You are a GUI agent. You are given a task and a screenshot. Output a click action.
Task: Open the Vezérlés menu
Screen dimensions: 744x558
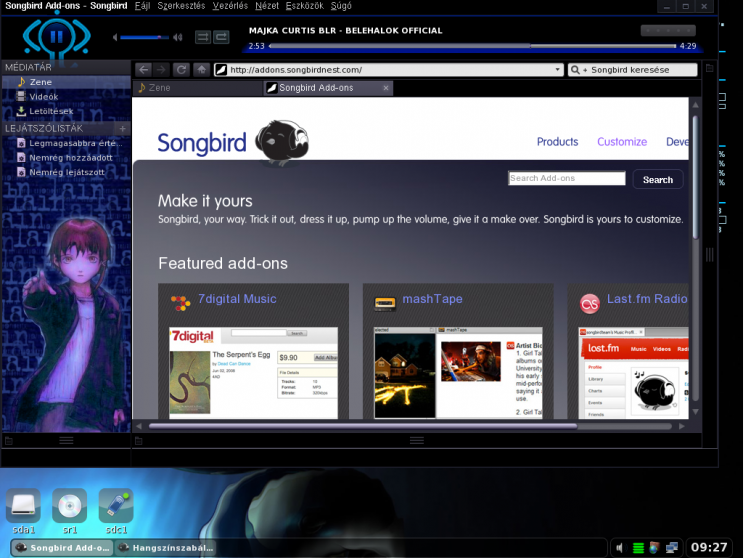(x=230, y=6)
